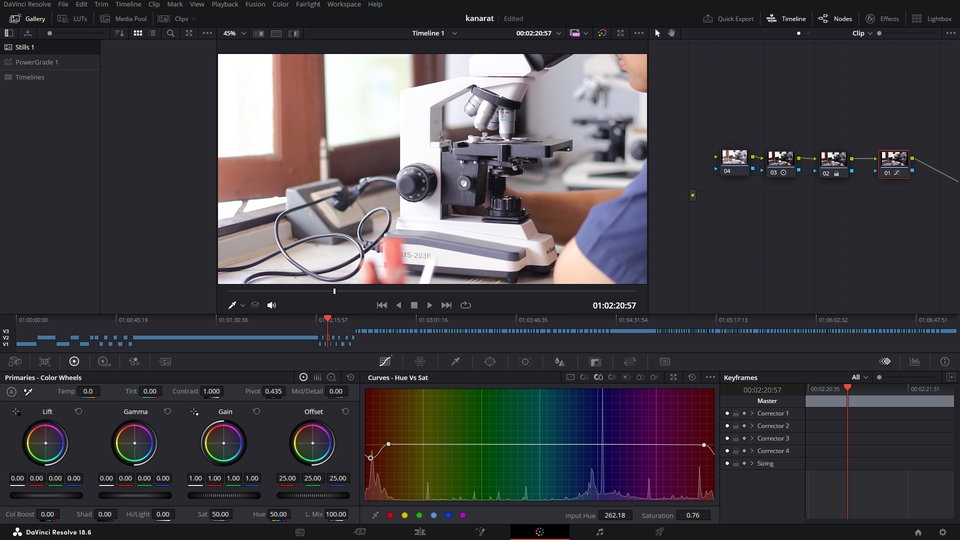Click the Quick Export button
Image resolution: width=960 pixels, height=540 pixels.
[729, 19]
